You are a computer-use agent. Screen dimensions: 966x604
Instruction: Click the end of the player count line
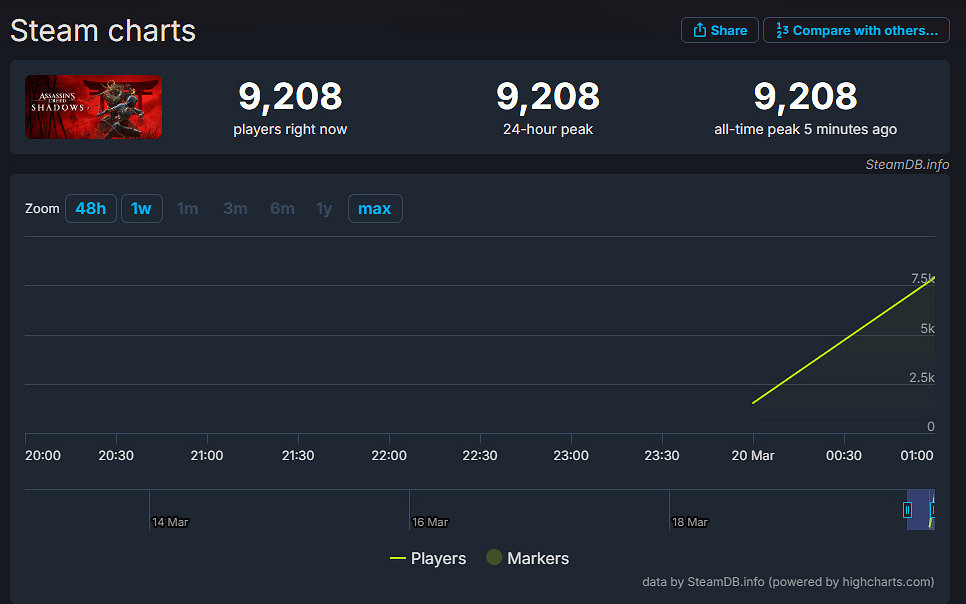click(934, 278)
